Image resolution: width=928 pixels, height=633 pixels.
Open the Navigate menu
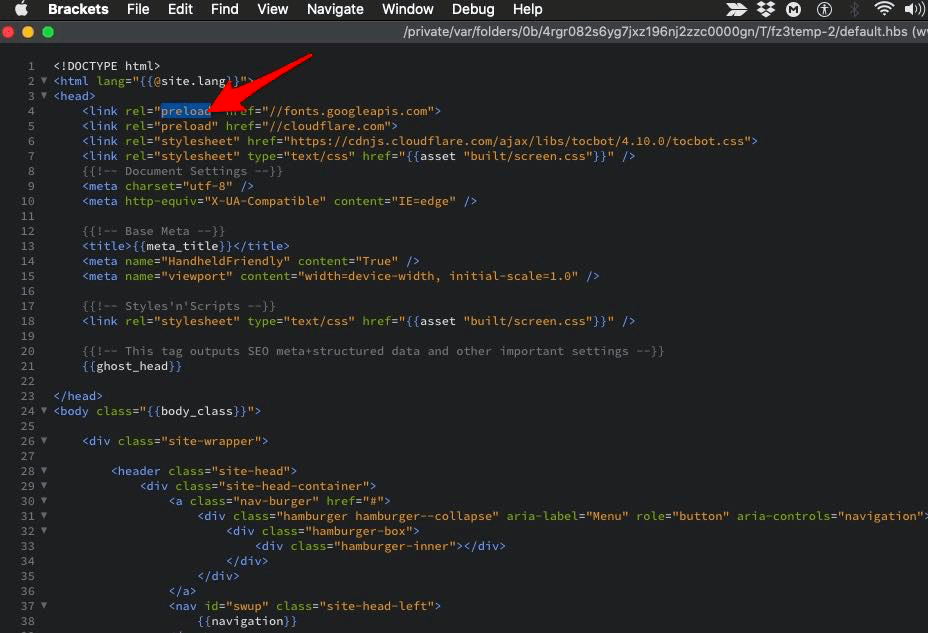[335, 9]
